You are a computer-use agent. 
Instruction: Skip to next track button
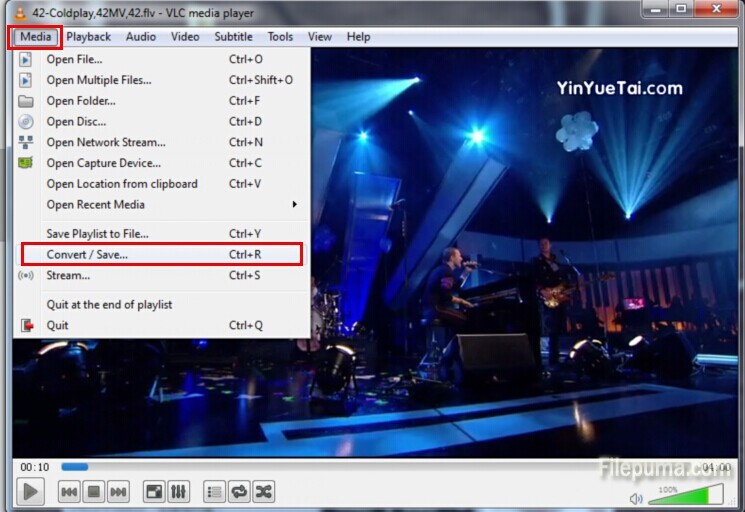[118, 491]
